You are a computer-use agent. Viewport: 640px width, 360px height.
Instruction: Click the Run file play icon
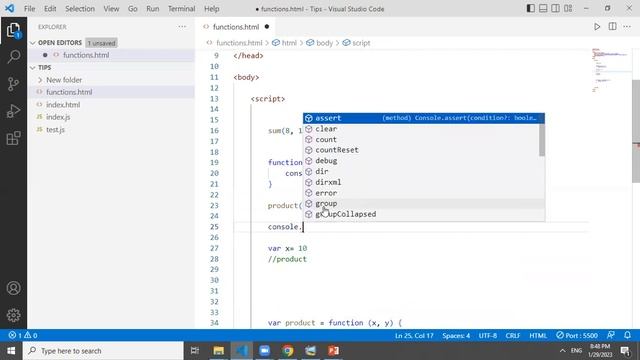tap(597, 27)
